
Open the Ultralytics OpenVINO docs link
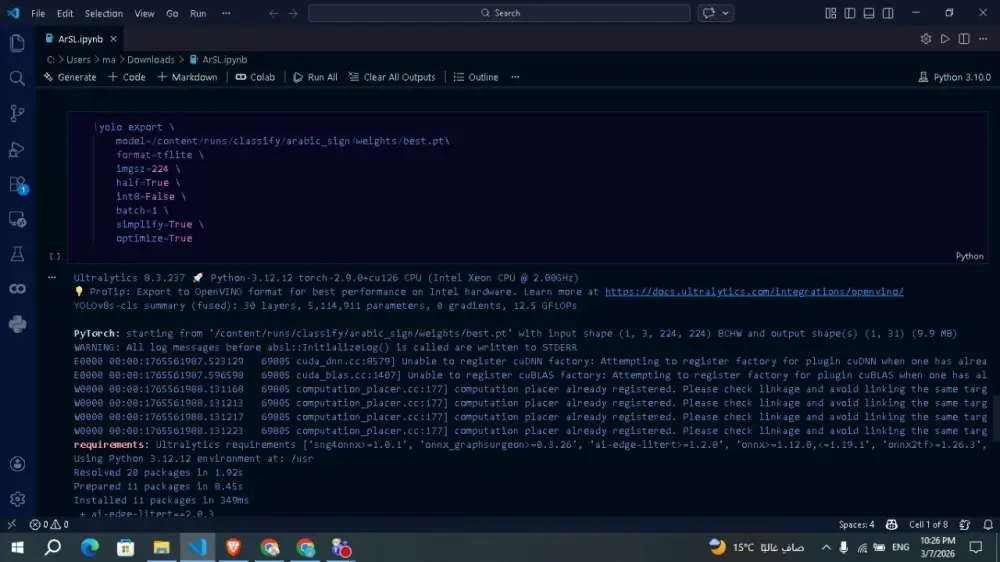pos(754,292)
